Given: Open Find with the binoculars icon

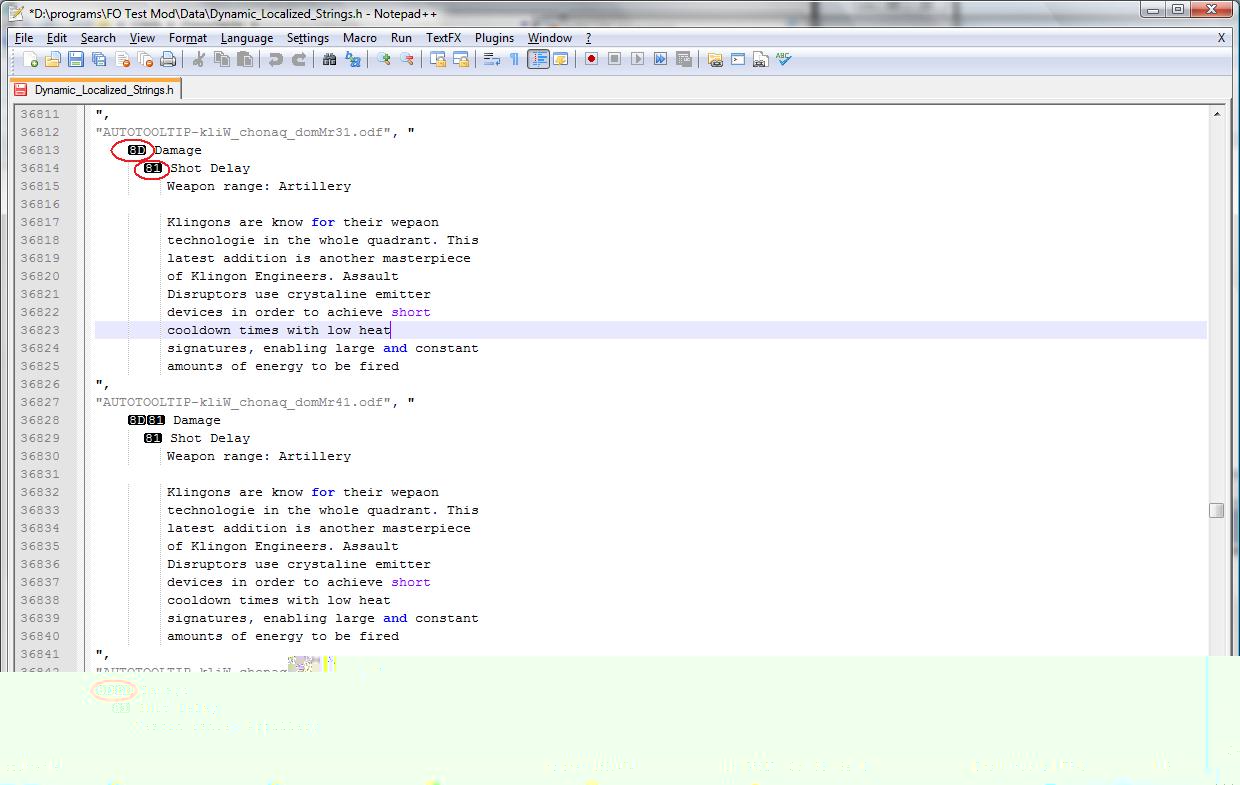Looking at the screenshot, I should [329, 60].
